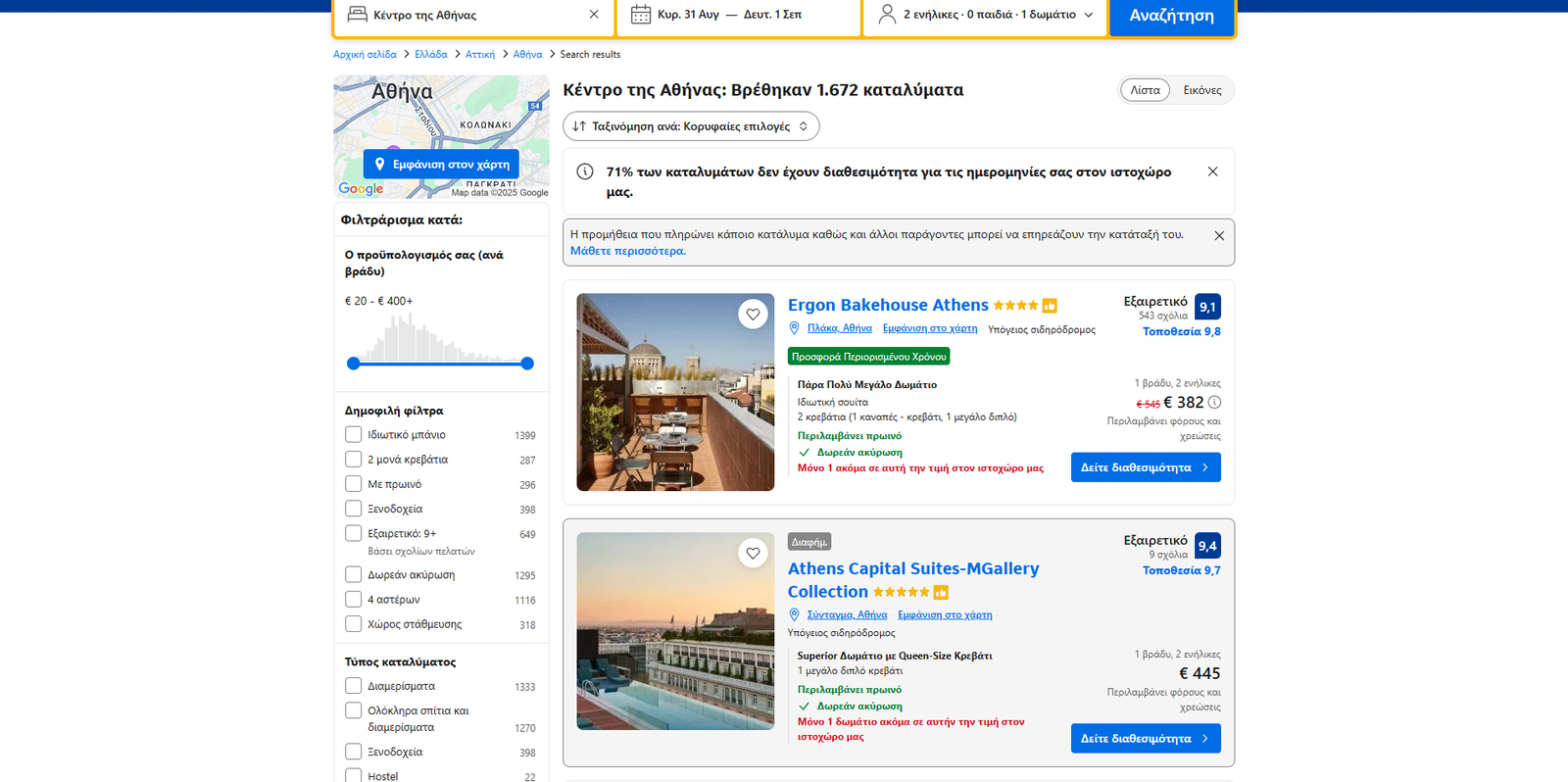Screen dimensions: 1568x782
Task: Click the Αναζήτηση search button
Action: (1171, 16)
